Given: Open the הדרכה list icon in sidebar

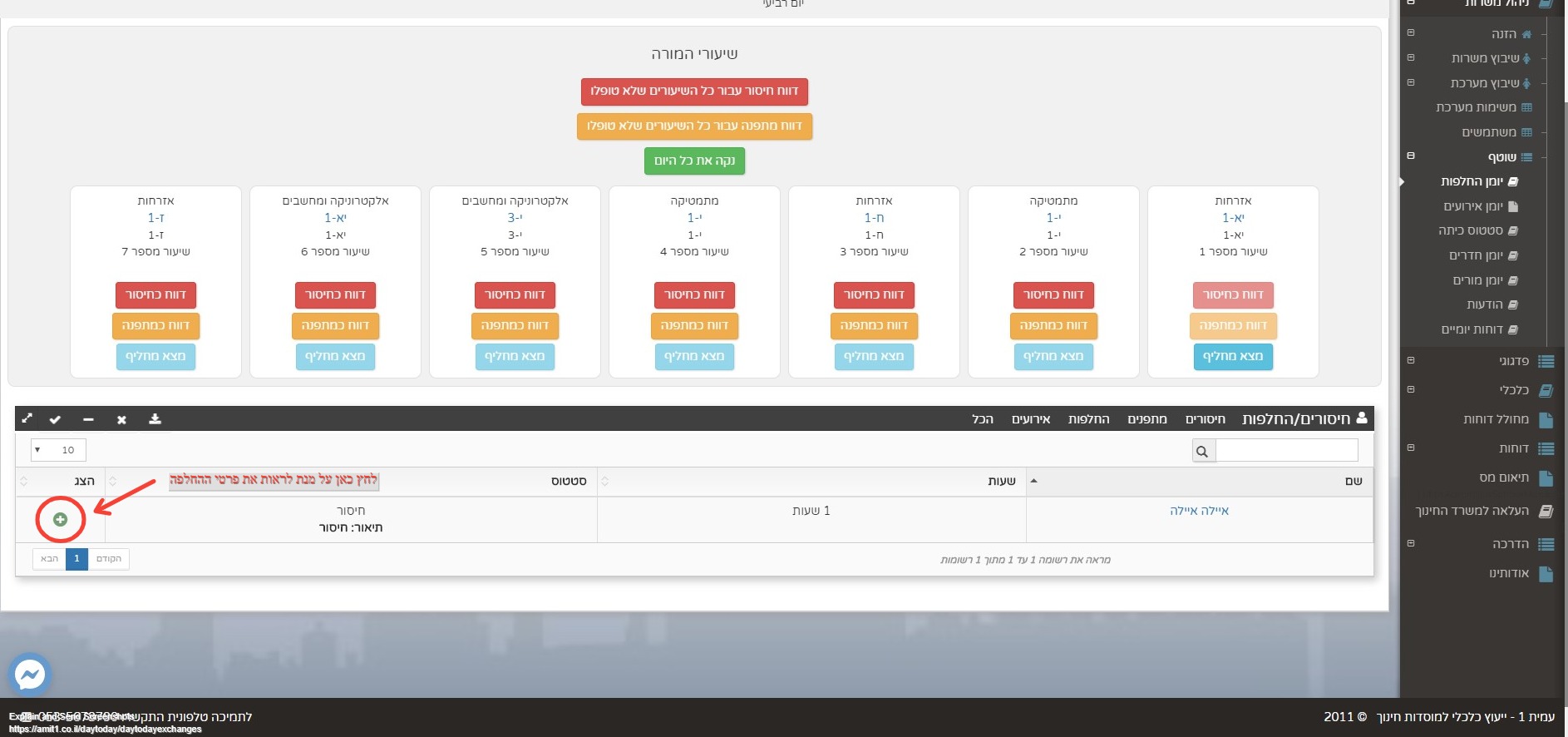Looking at the screenshot, I should pyautogui.click(x=1546, y=544).
